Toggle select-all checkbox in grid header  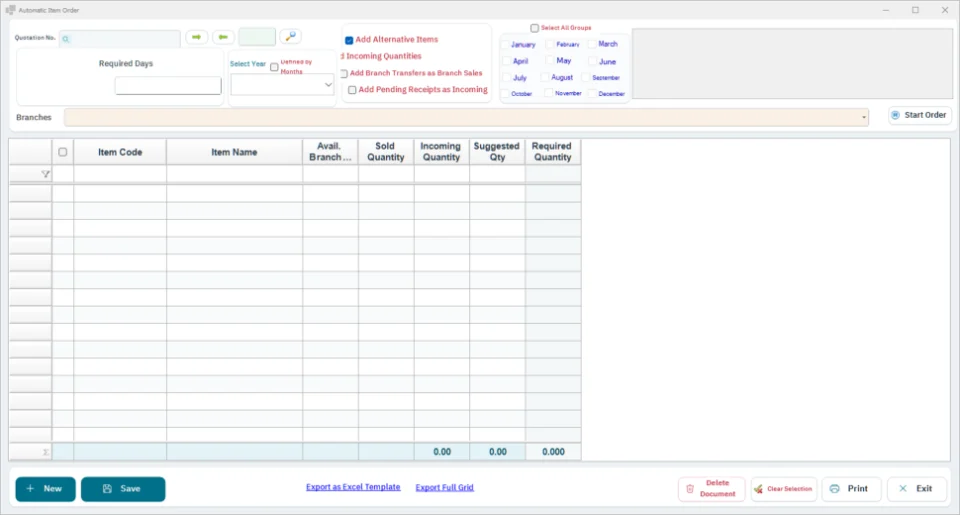(62, 152)
